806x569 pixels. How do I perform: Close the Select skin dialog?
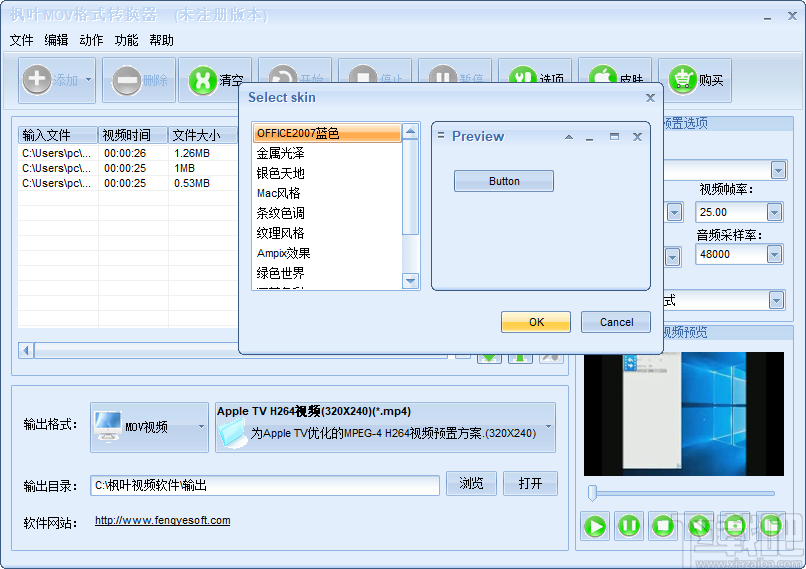(x=650, y=98)
